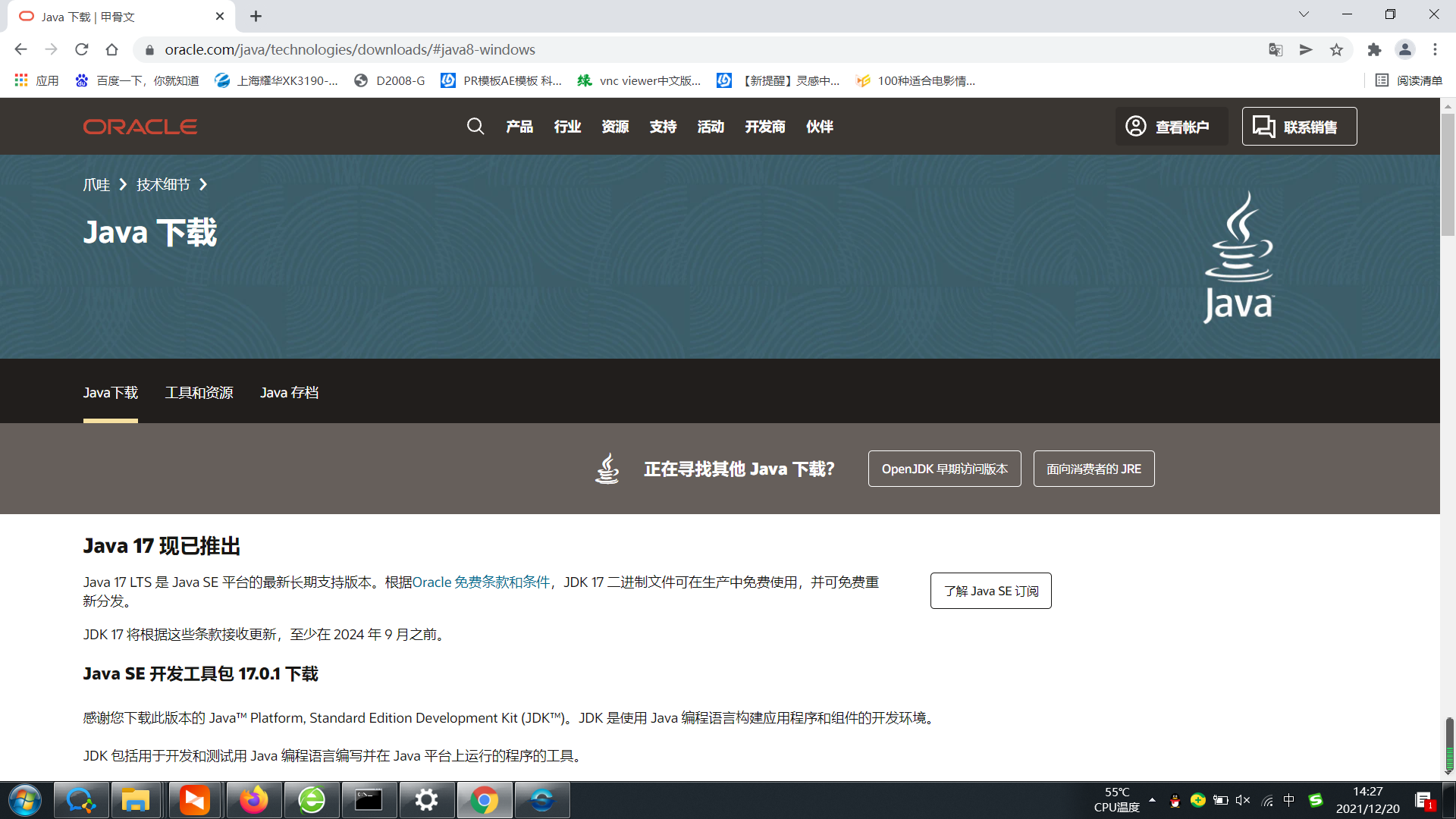The height and width of the screenshot is (819, 1456).
Task: Open QQ penguin icon in system tray
Action: tap(1175, 800)
